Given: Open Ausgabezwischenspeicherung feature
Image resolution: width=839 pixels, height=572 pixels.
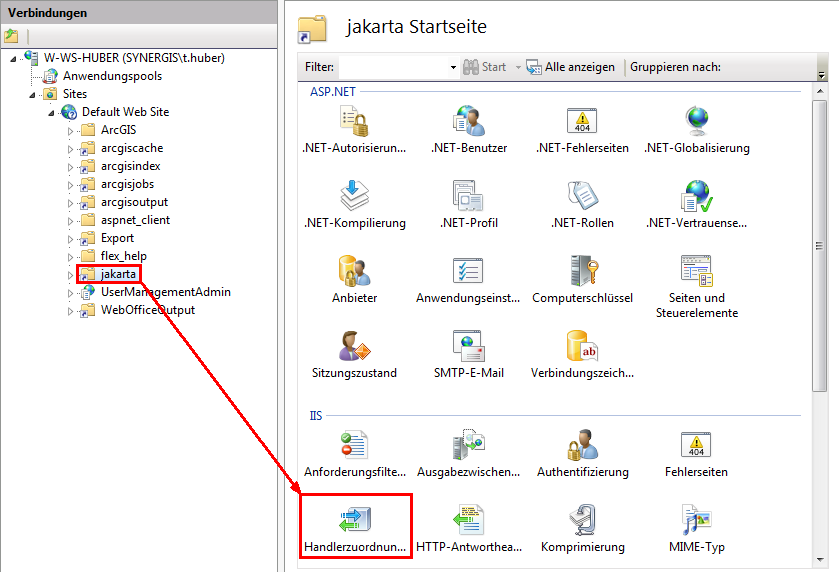Looking at the screenshot, I should (469, 454).
